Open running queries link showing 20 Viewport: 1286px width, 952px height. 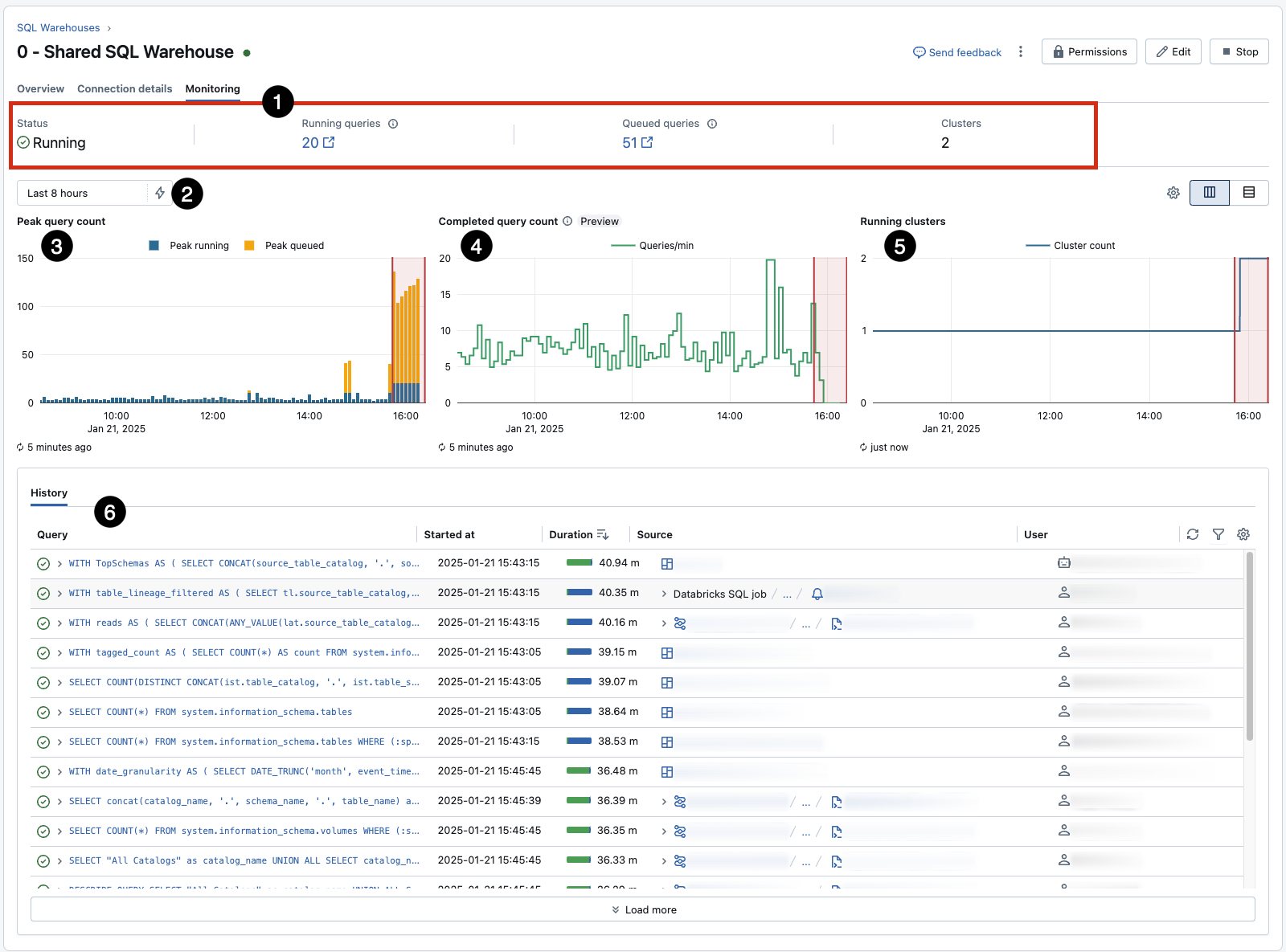coord(318,142)
